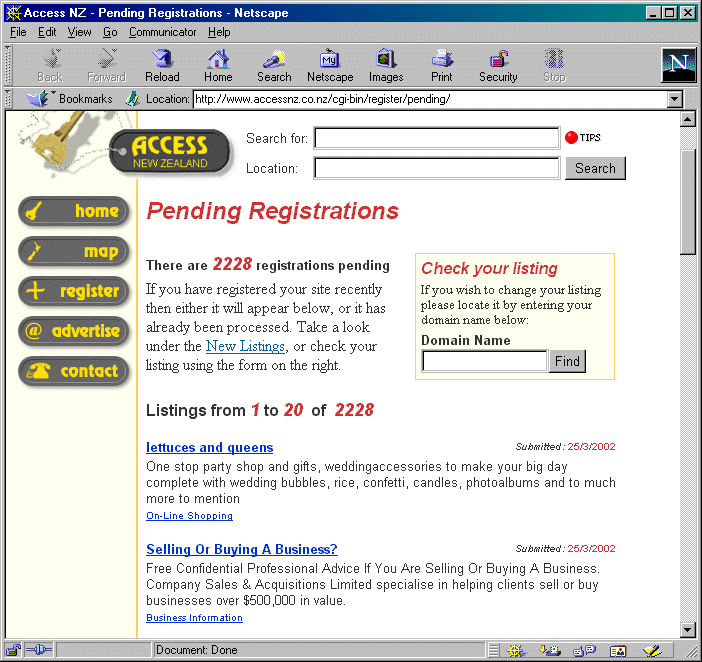The image size is (702, 662).
Task: Click the vertical scrollbar down arrow
Action: [687, 629]
